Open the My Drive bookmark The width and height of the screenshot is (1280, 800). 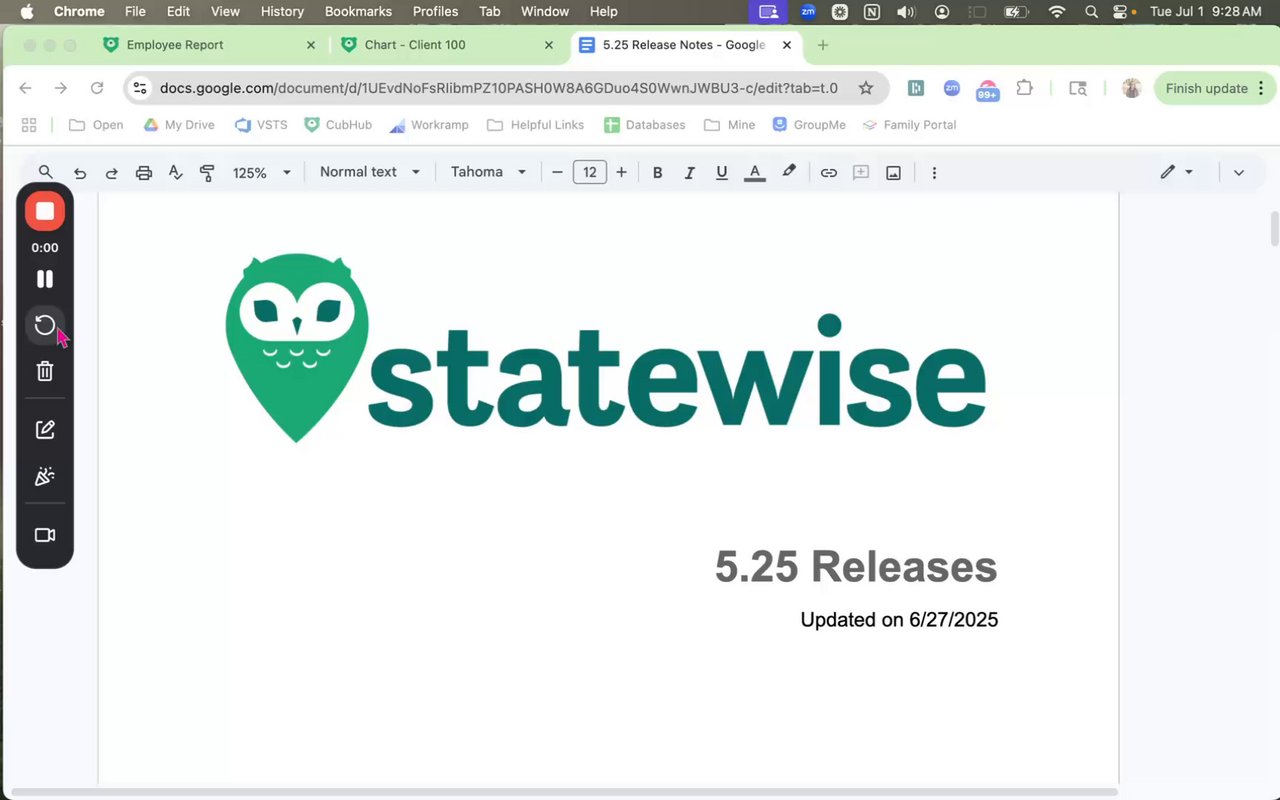179,125
